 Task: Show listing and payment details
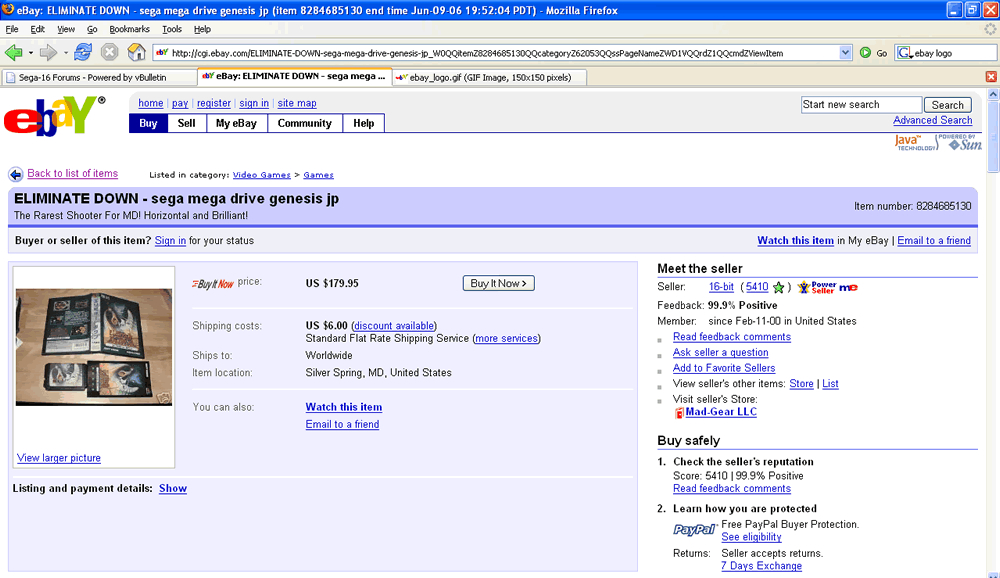173,488
